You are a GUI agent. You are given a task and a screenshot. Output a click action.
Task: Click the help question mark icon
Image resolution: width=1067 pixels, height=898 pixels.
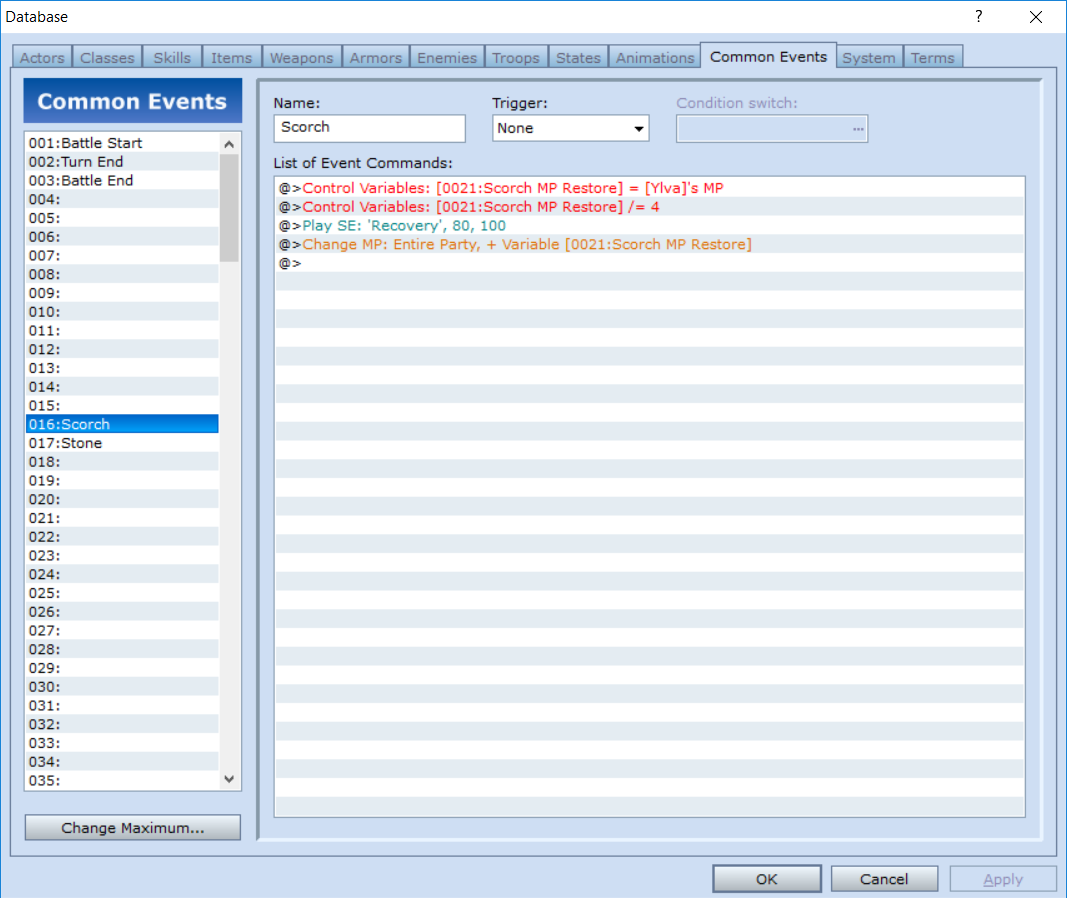point(979,16)
